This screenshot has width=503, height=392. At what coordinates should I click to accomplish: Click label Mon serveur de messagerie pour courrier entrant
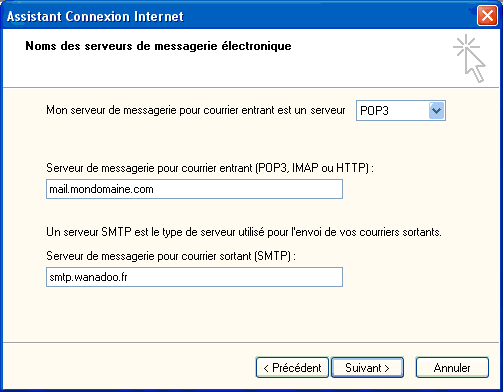(196, 110)
